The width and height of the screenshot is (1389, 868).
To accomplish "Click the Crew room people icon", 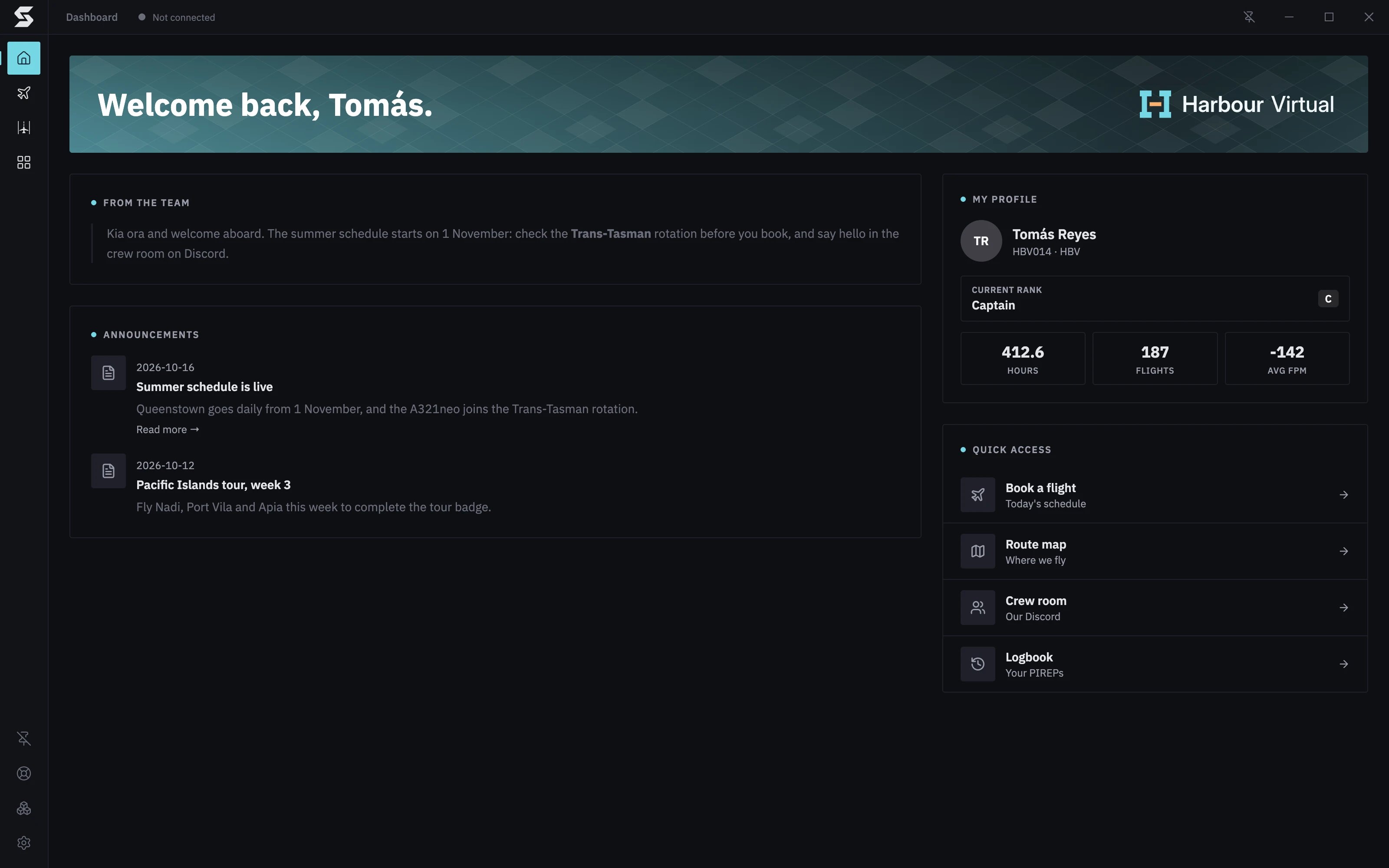I will coord(978,607).
